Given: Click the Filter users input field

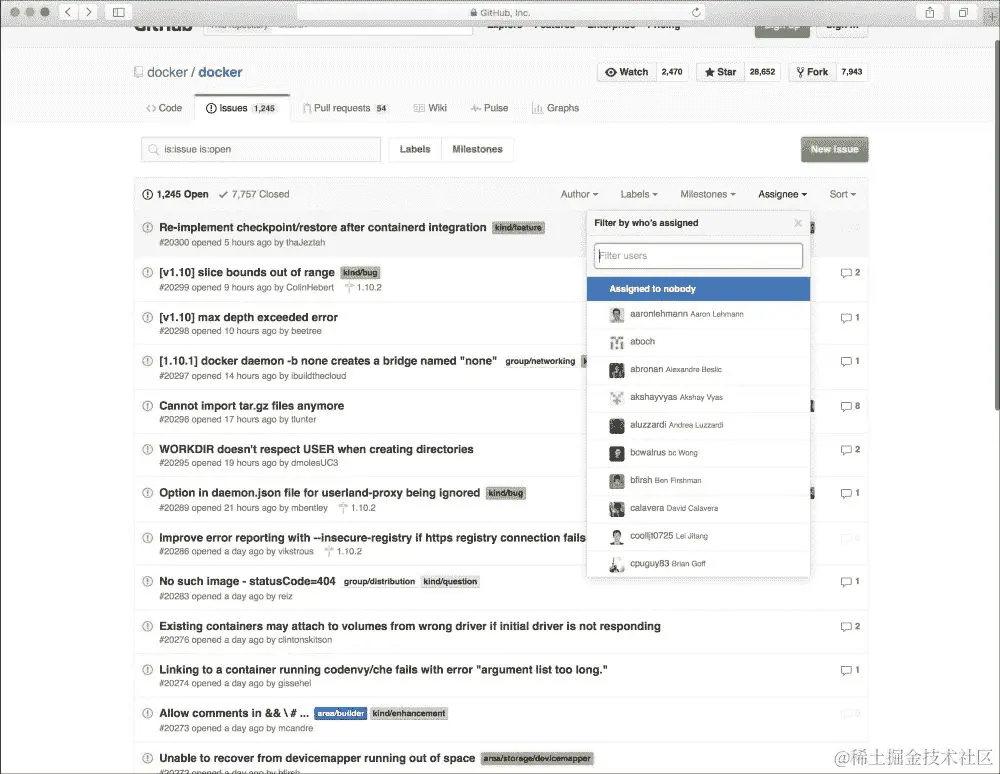Looking at the screenshot, I should [x=698, y=255].
